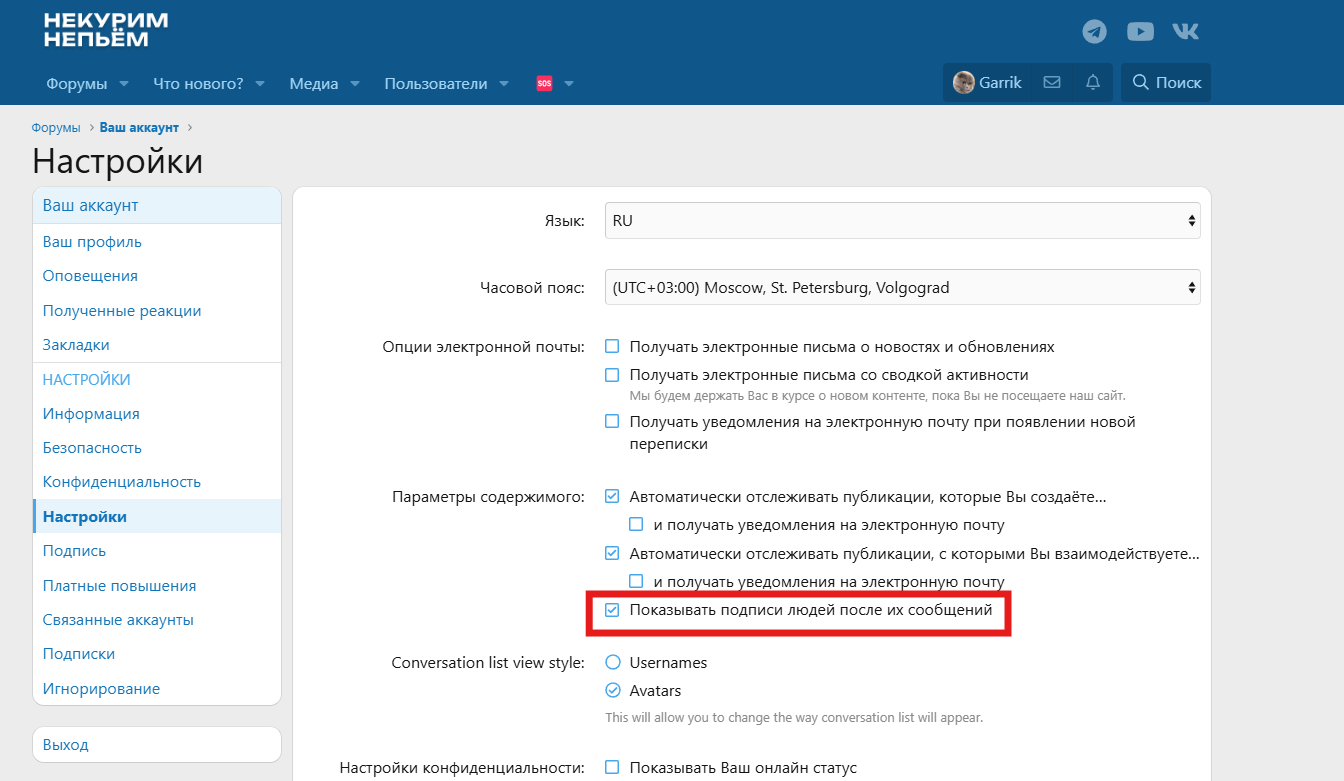This screenshot has height=781, width=1344.
Task: Disable showing signatures after messages checkbox
Action: [x=613, y=610]
